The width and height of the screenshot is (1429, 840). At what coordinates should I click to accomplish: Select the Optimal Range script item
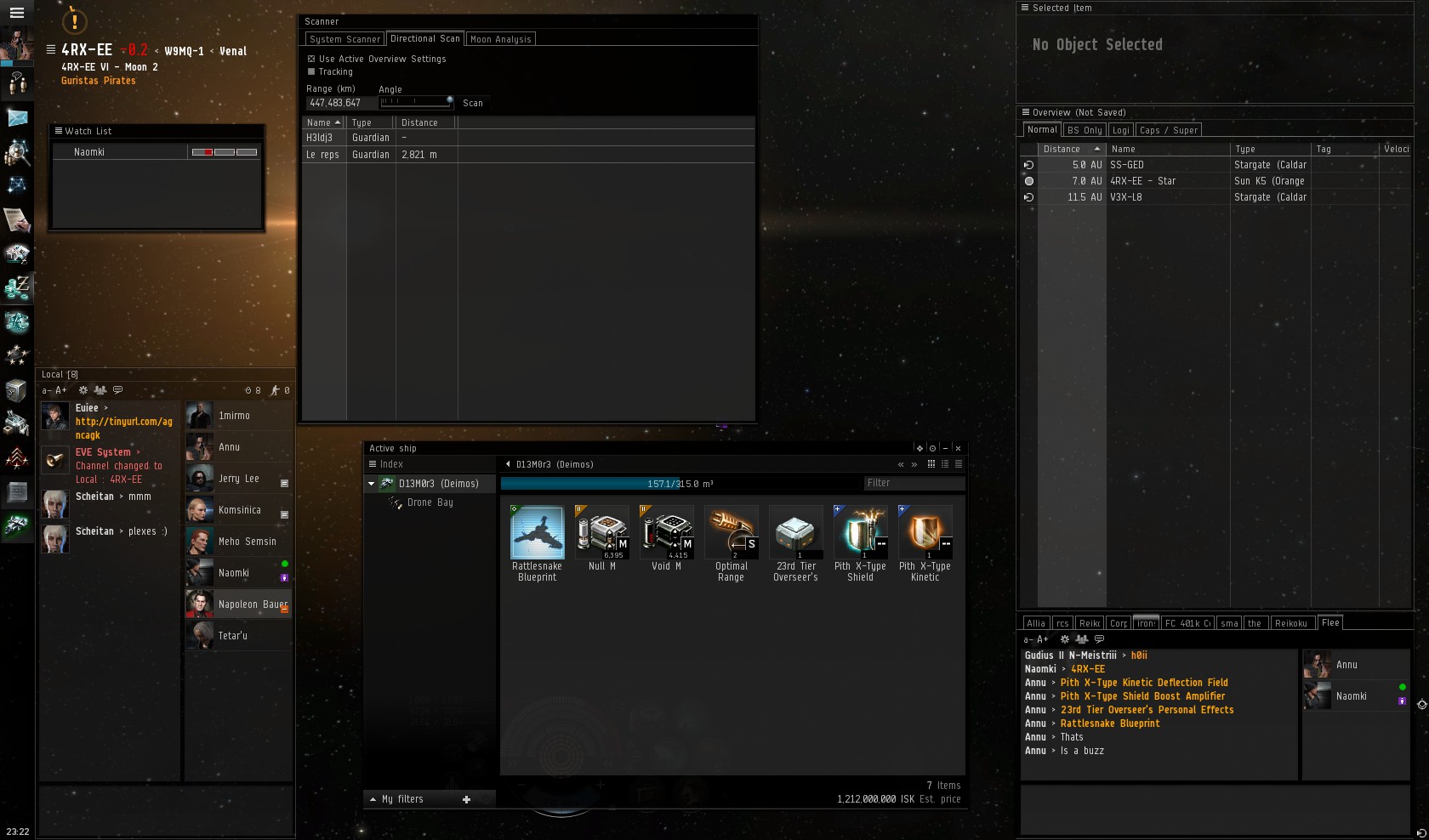click(x=731, y=543)
